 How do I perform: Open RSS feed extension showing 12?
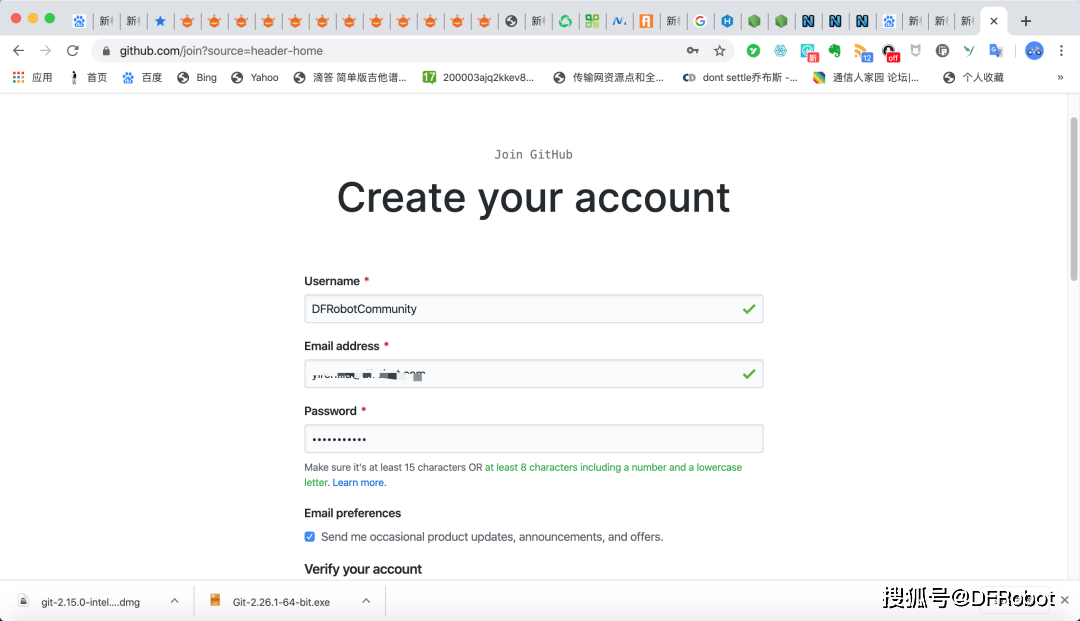coord(862,52)
